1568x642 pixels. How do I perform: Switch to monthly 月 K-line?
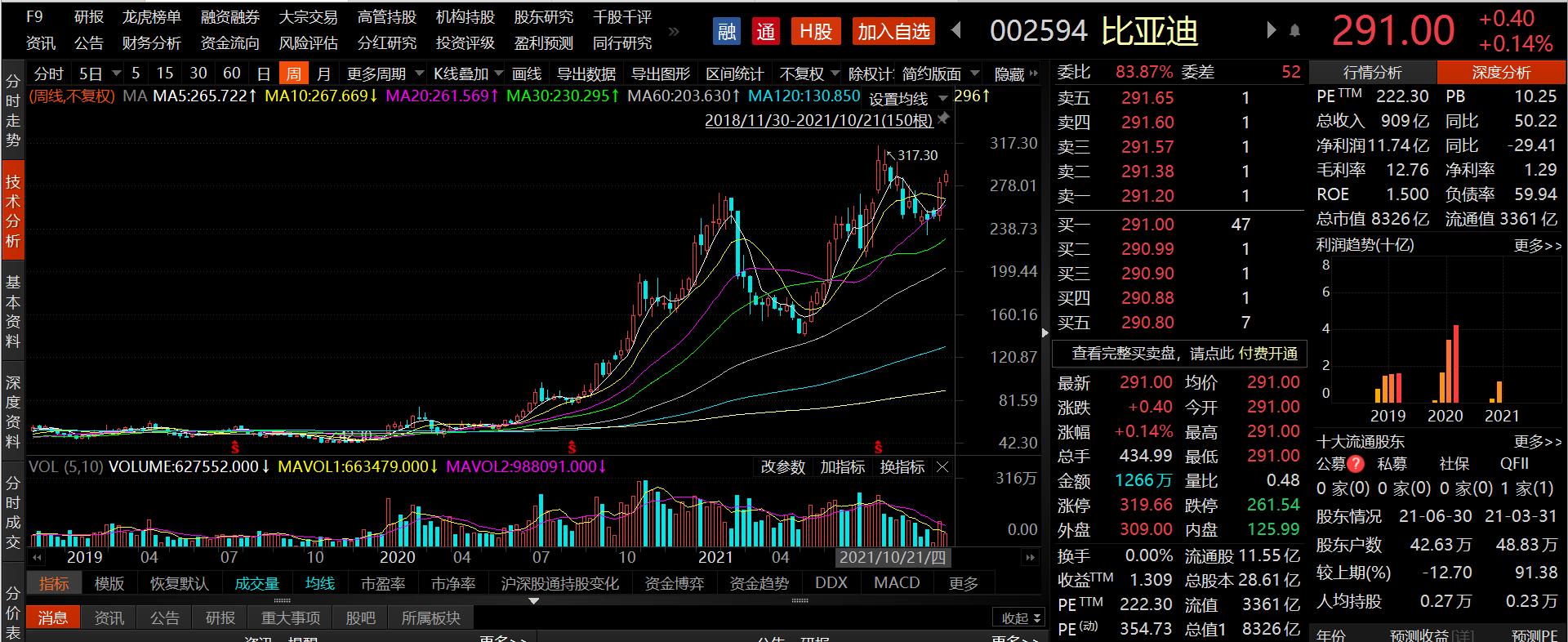click(324, 74)
